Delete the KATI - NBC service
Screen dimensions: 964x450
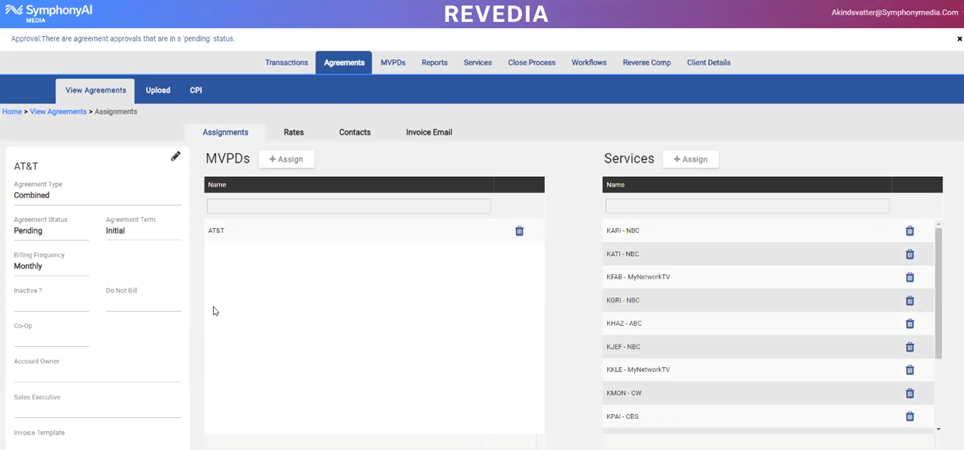[x=909, y=254]
